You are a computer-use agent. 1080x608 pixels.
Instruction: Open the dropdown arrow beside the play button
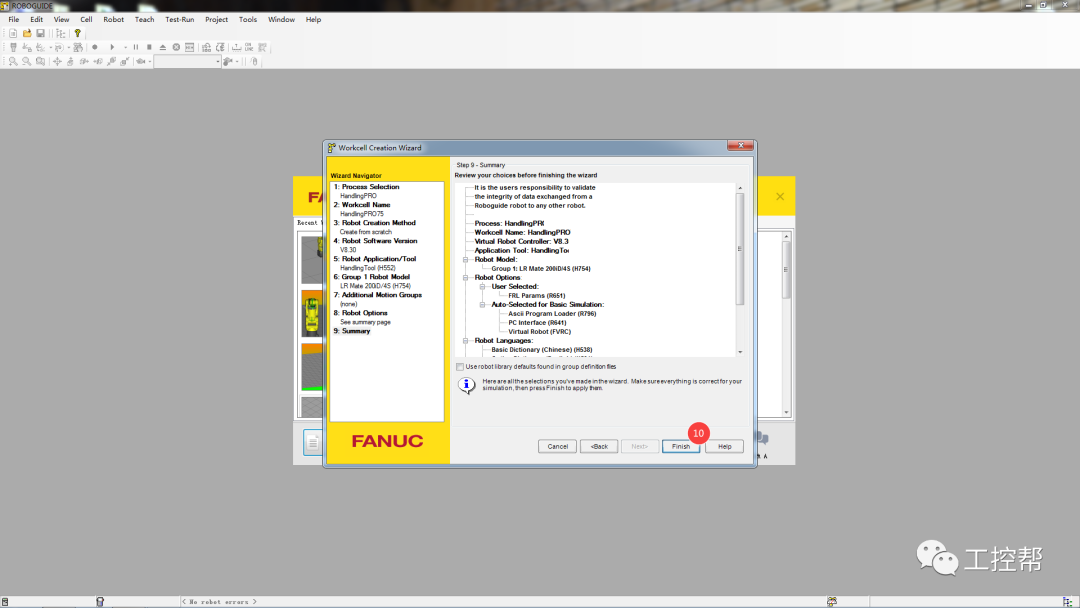coord(125,48)
